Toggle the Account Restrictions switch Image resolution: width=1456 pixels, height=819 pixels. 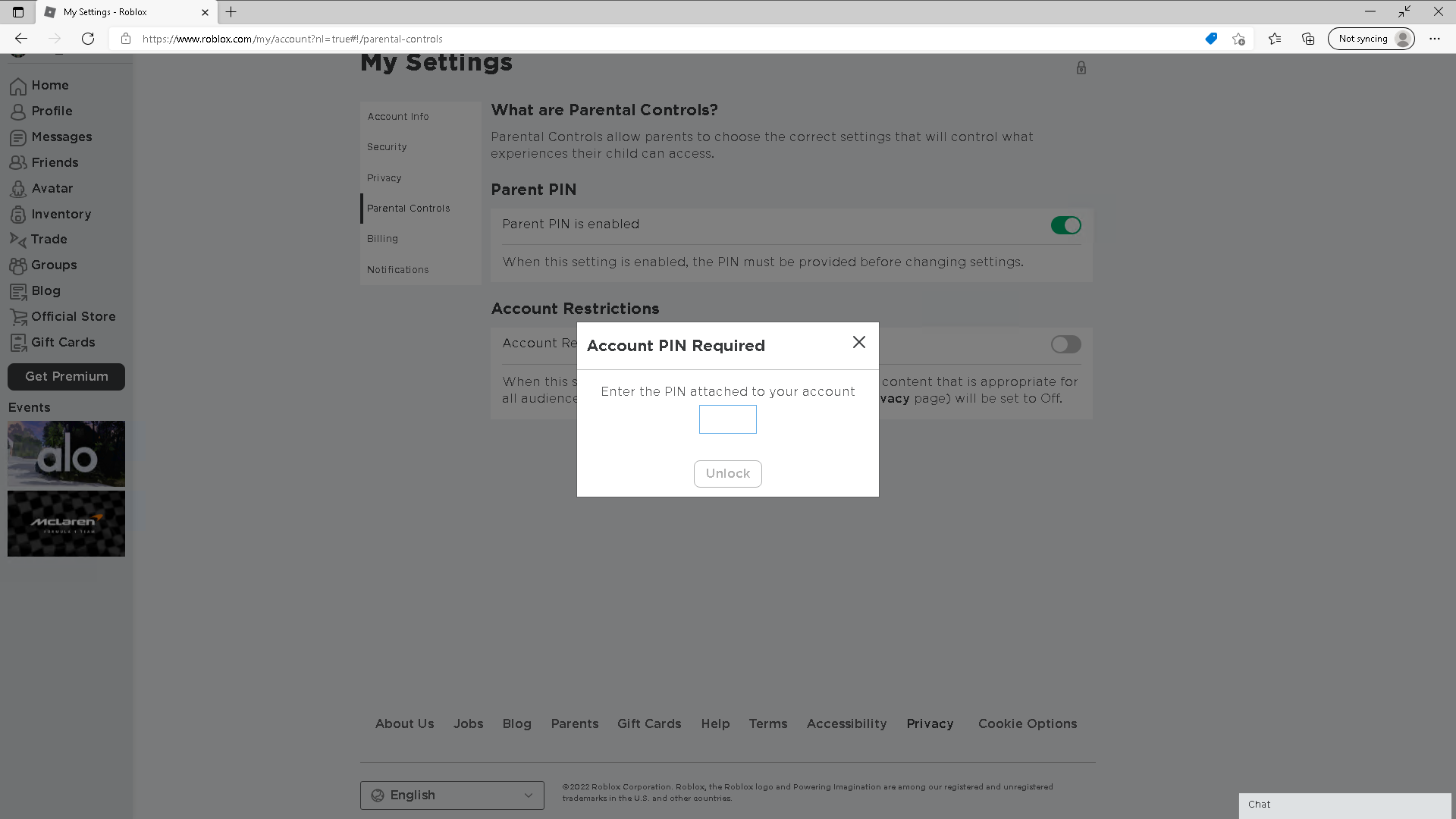point(1065,344)
